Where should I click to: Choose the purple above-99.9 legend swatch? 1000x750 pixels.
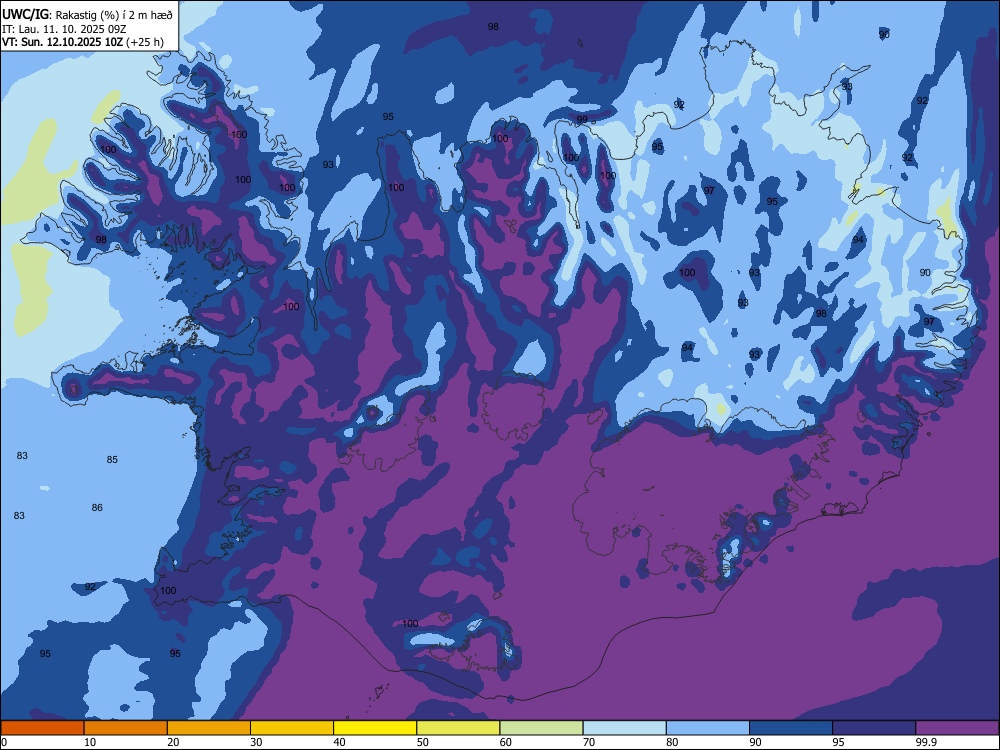point(957,728)
